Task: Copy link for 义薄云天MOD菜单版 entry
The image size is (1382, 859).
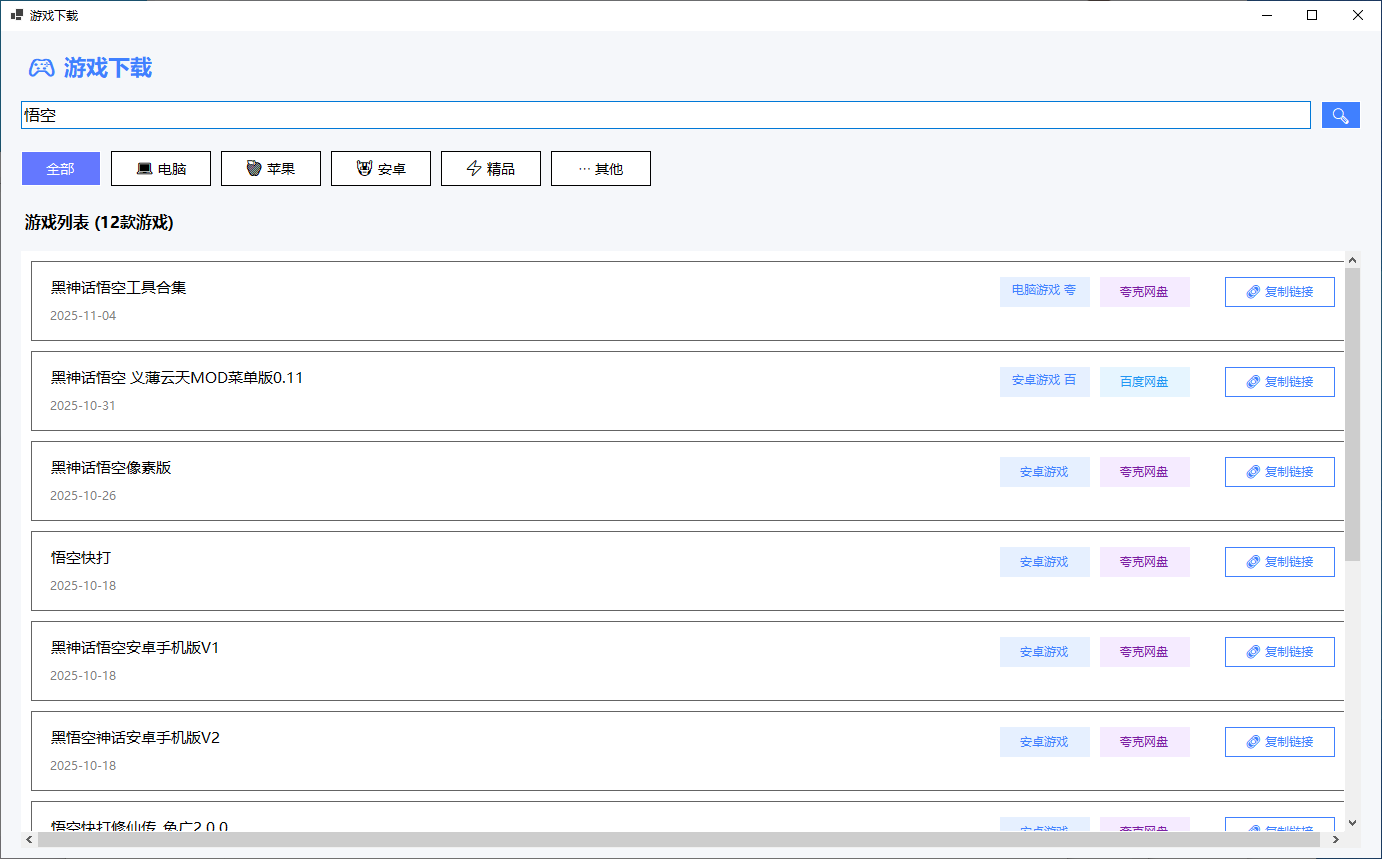Action: [1279, 382]
